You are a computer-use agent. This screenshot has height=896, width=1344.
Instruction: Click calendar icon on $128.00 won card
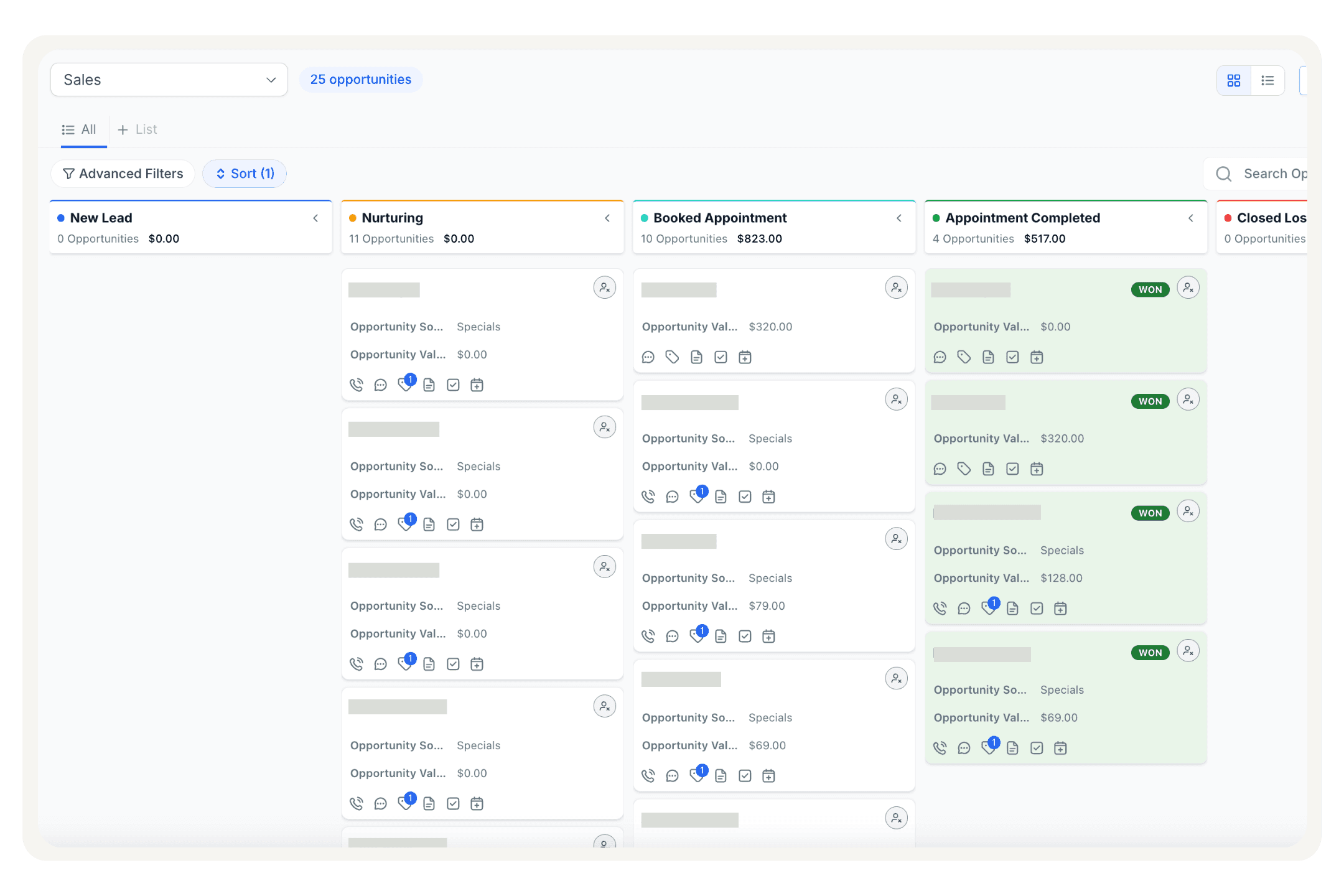(1060, 609)
